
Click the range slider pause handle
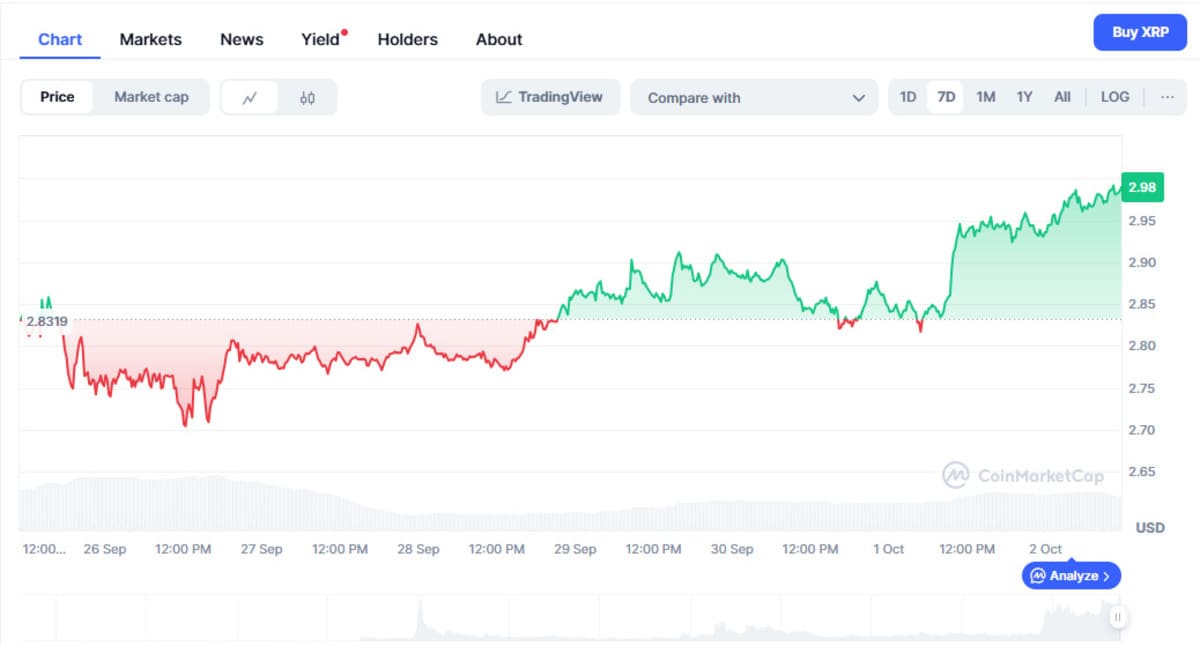(x=1118, y=617)
